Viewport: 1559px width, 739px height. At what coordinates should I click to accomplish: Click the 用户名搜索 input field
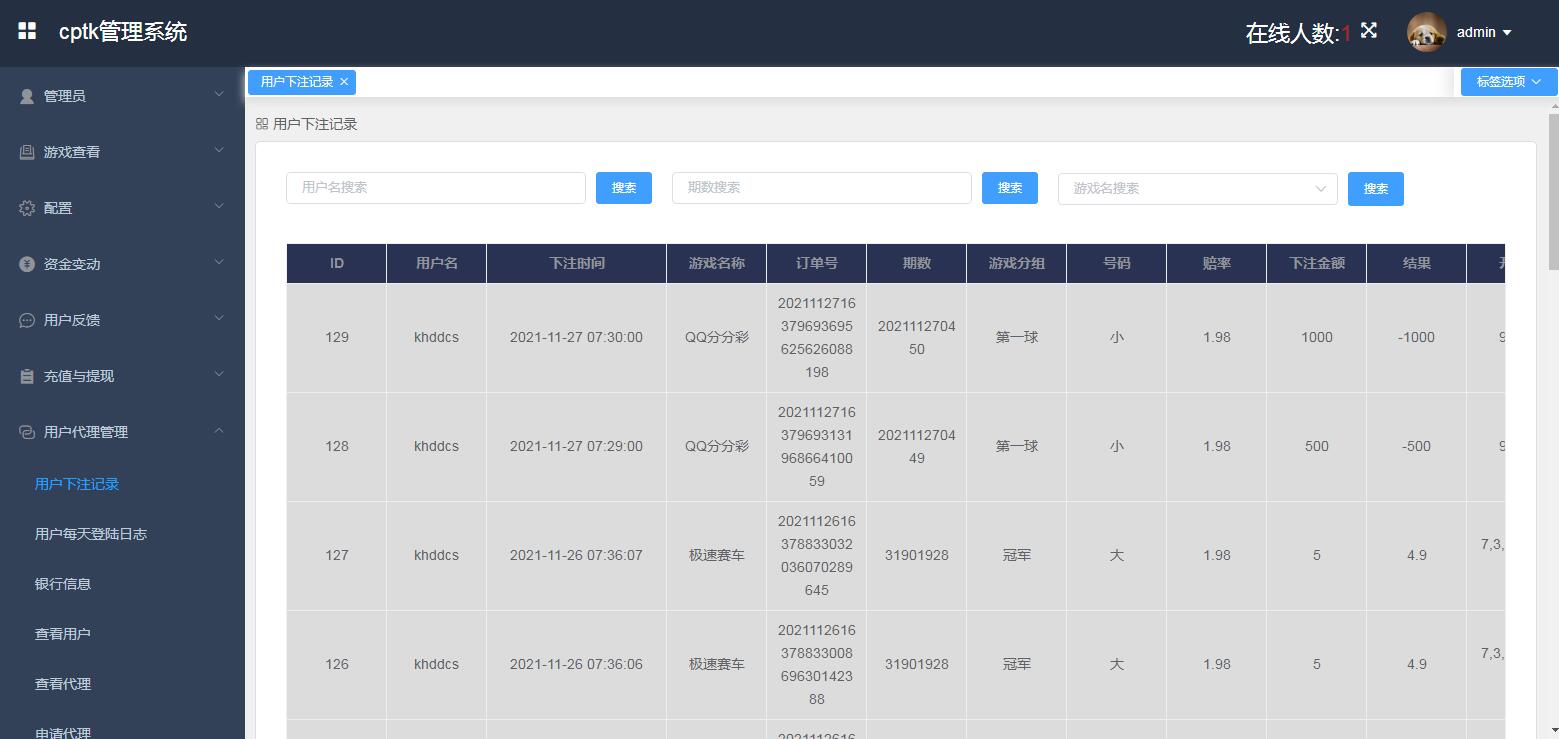[435, 188]
